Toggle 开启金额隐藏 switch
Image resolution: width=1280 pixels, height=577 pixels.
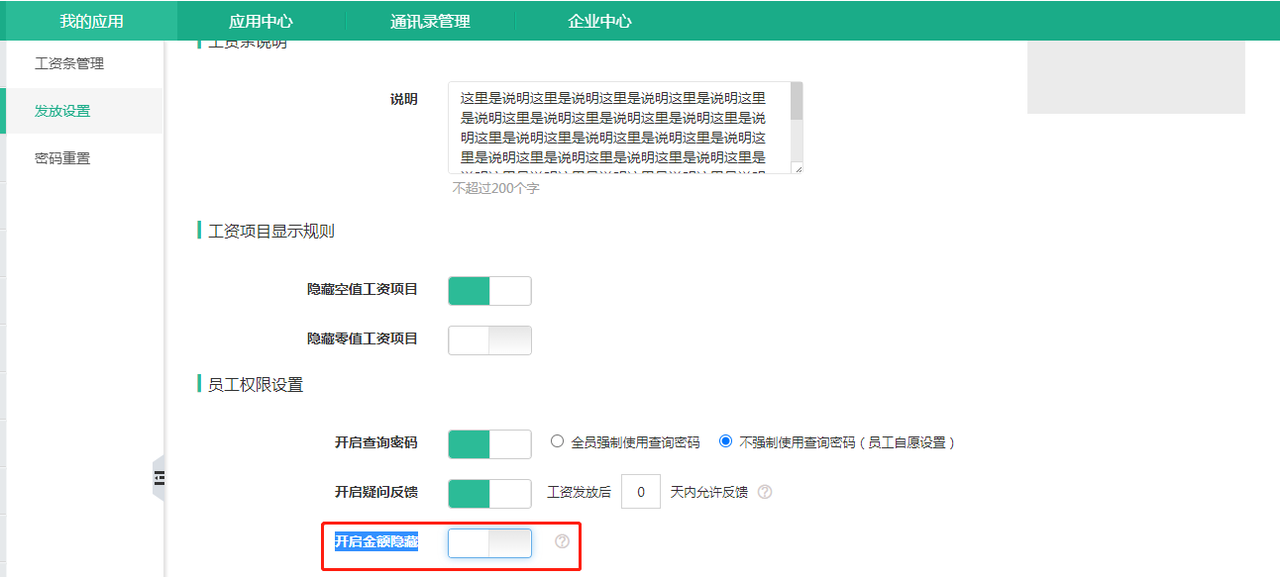click(x=490, y=543)
